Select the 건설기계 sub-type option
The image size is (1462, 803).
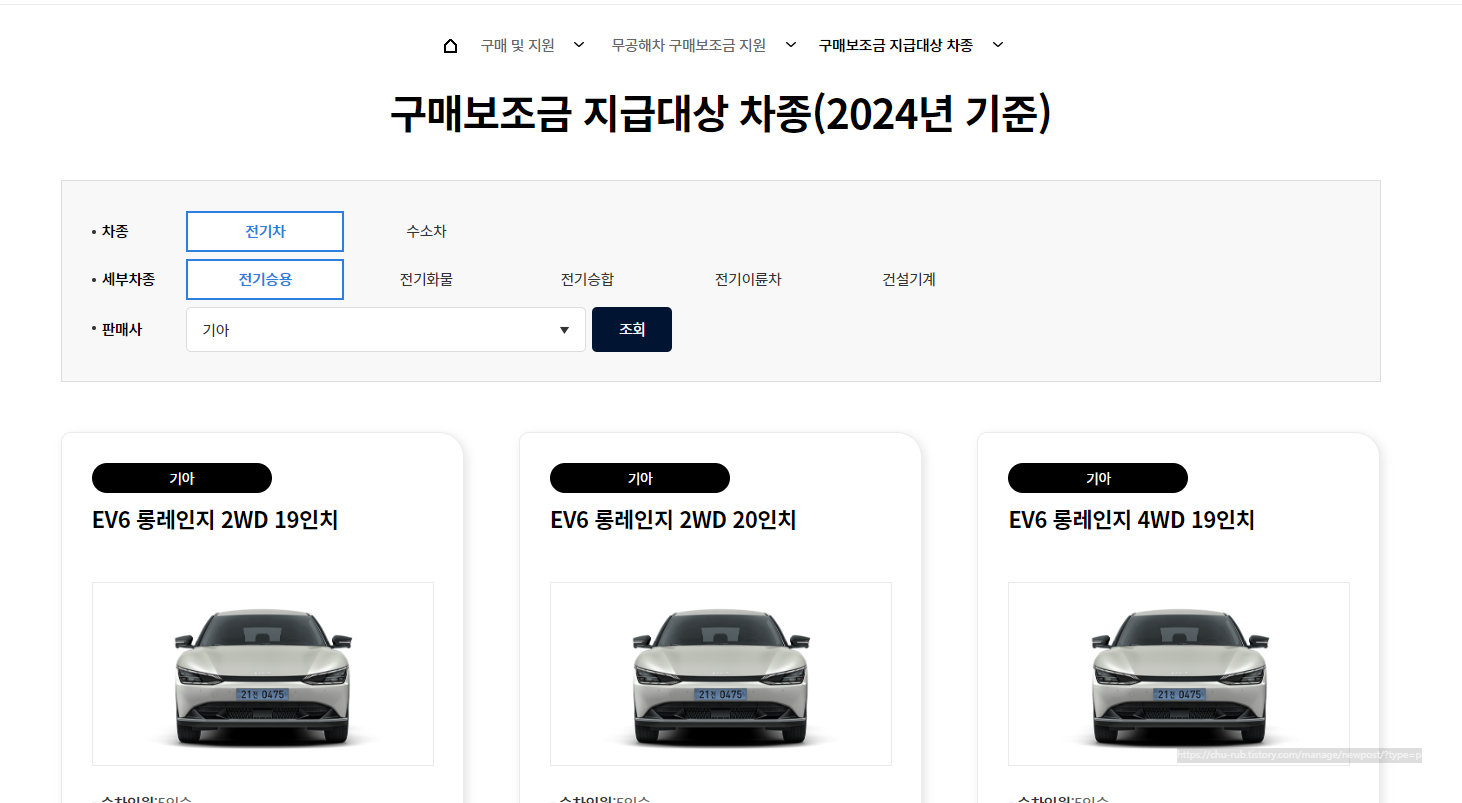coord(909,279)
